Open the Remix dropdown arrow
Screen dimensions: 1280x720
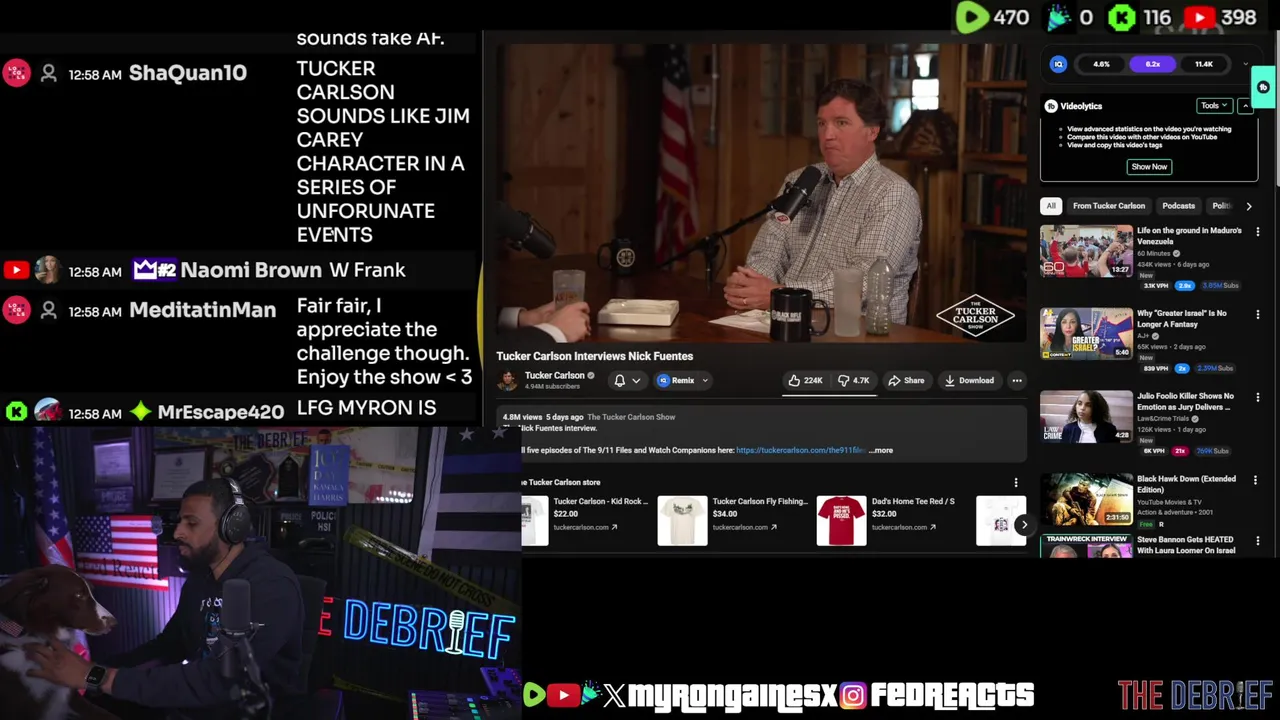click(705, 381)
